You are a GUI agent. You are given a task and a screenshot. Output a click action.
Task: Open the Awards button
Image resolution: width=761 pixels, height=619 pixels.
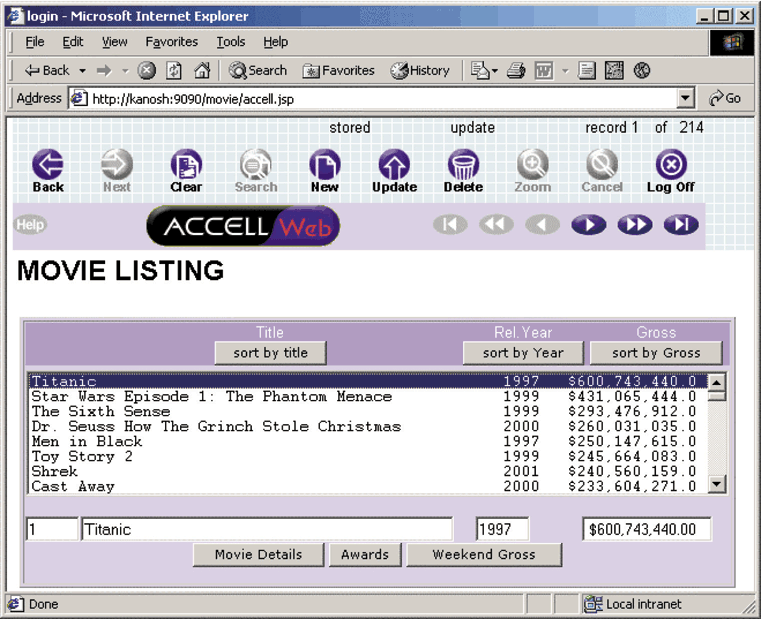point(365,554)
